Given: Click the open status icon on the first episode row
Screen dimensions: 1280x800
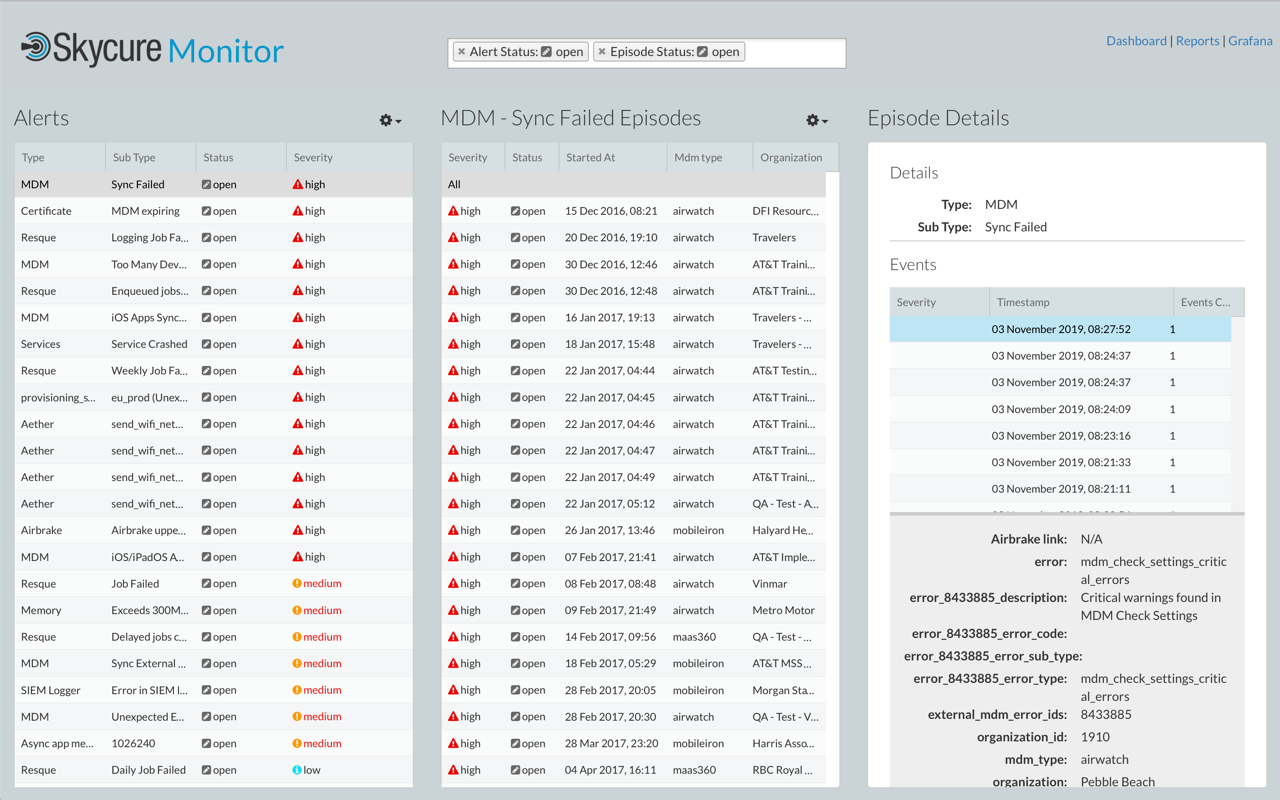Looking at the screenshot, I should point(514,211).
